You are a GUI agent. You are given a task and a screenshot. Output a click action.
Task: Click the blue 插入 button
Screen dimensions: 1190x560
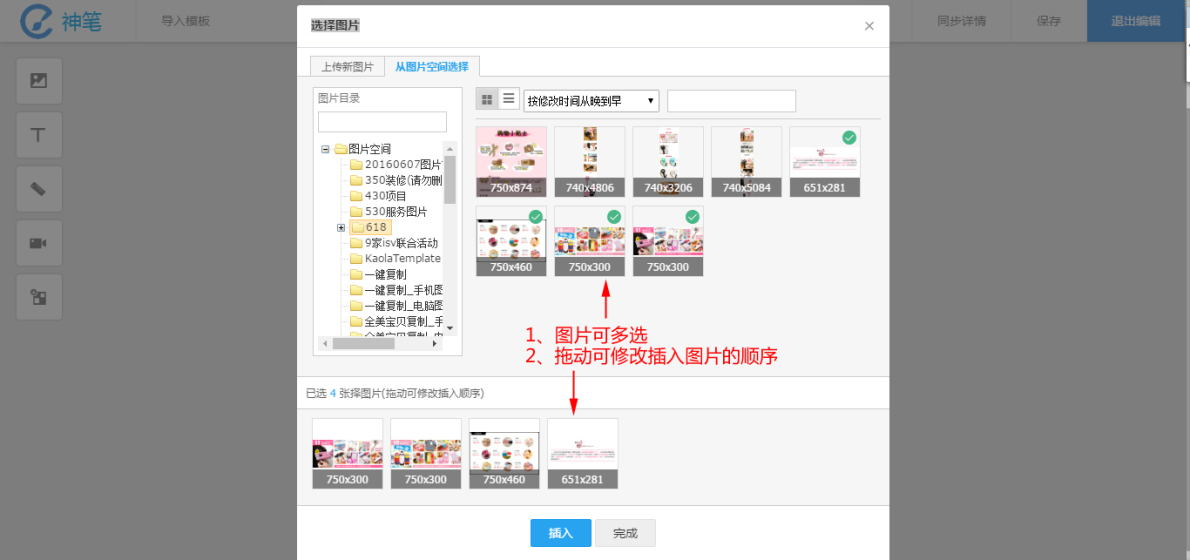561,533
